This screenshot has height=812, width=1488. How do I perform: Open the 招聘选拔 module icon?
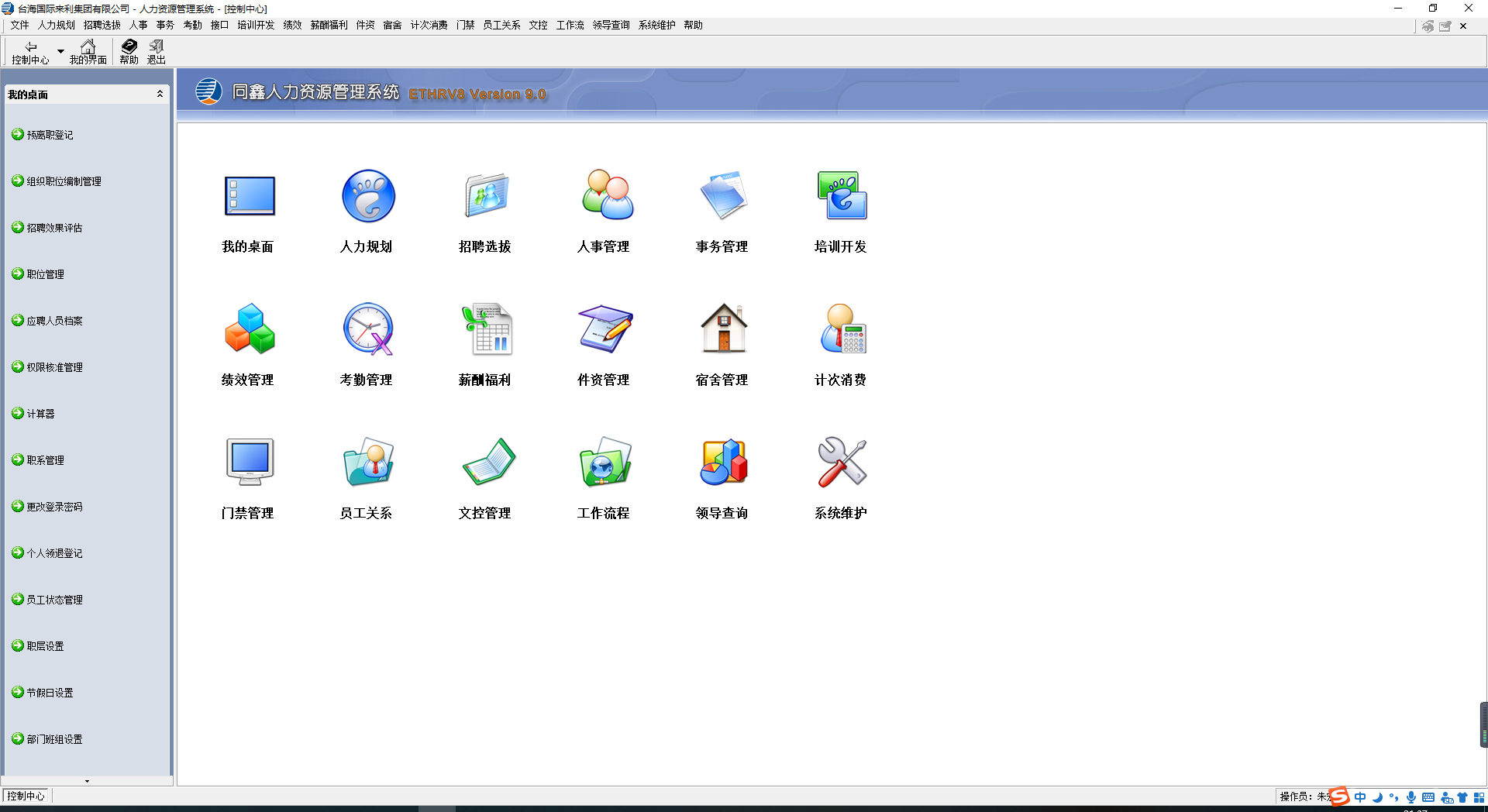(486, 196)
